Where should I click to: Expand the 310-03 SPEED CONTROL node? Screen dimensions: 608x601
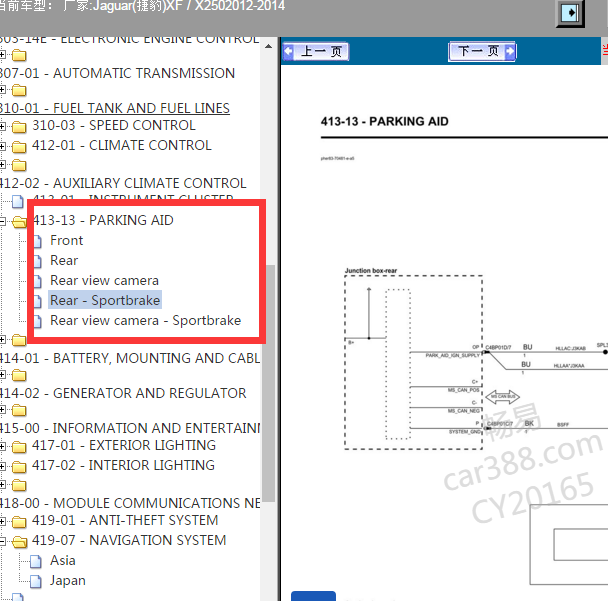pos(2,126)
